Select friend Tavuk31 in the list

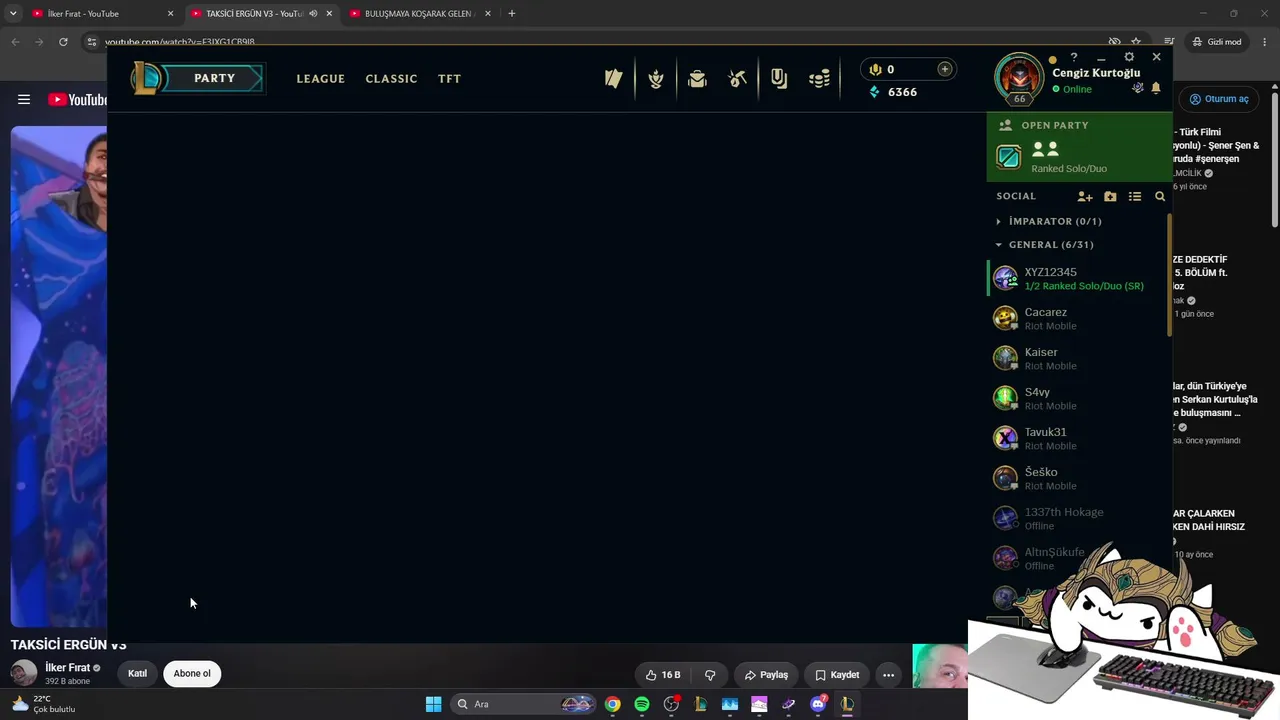1078,438
